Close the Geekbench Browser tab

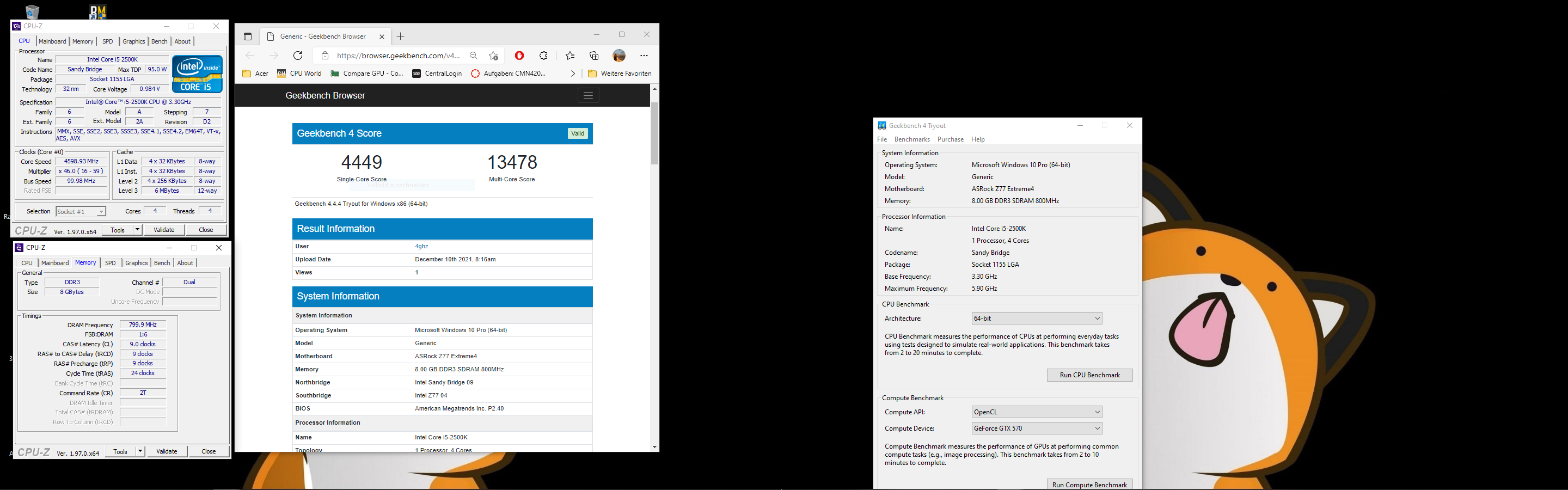coord(382,36)
